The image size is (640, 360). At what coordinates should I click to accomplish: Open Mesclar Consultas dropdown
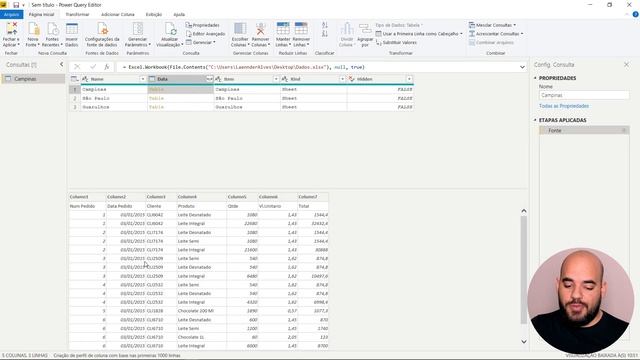pyautogui.click(x=492, y=25)
